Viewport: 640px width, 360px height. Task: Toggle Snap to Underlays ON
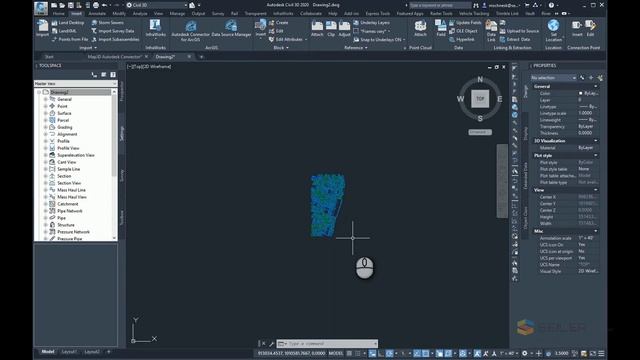[x=379, y=40]
